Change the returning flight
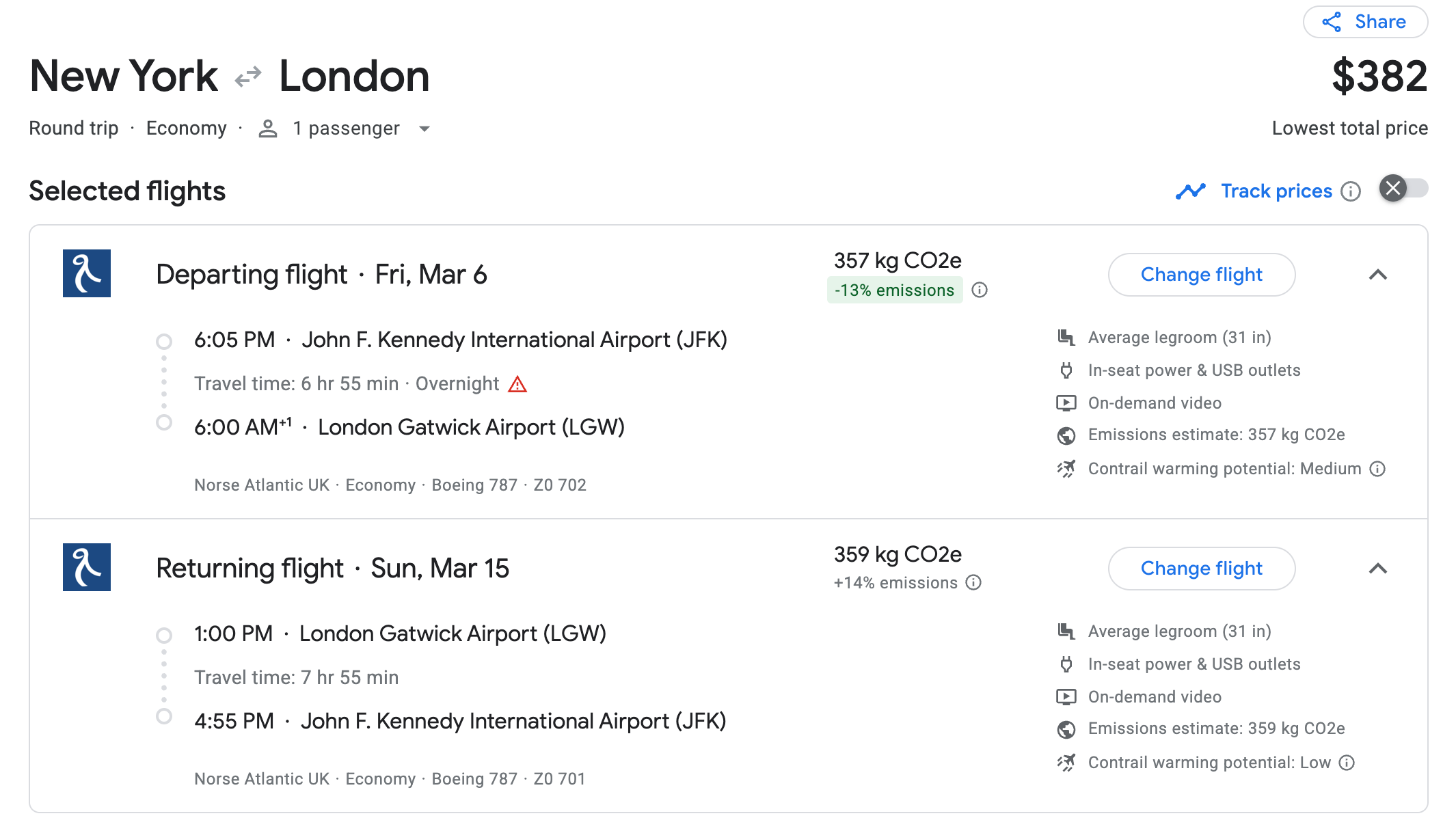This screenshot has width=1456, height=831. (x=1202, y=569)
